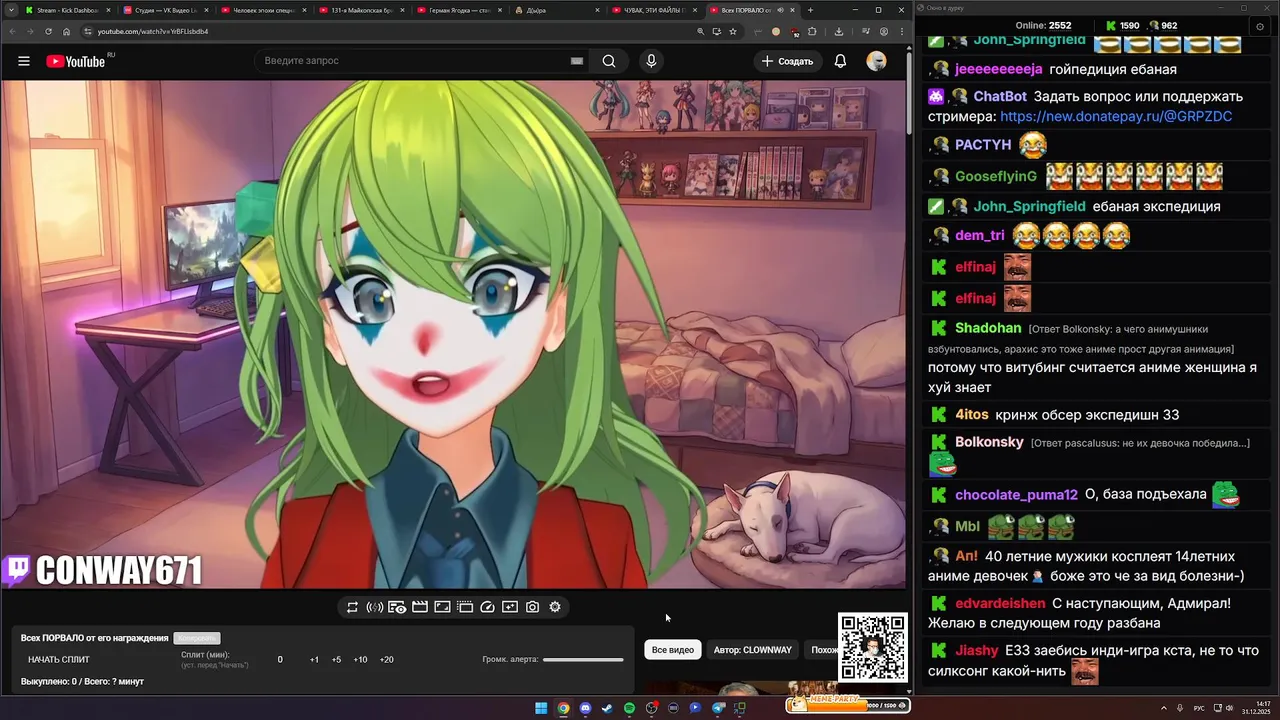Click the speed gauge icon in player toolbar
This screenshot has height=720, width=1280.
click(x=487, y=607)
